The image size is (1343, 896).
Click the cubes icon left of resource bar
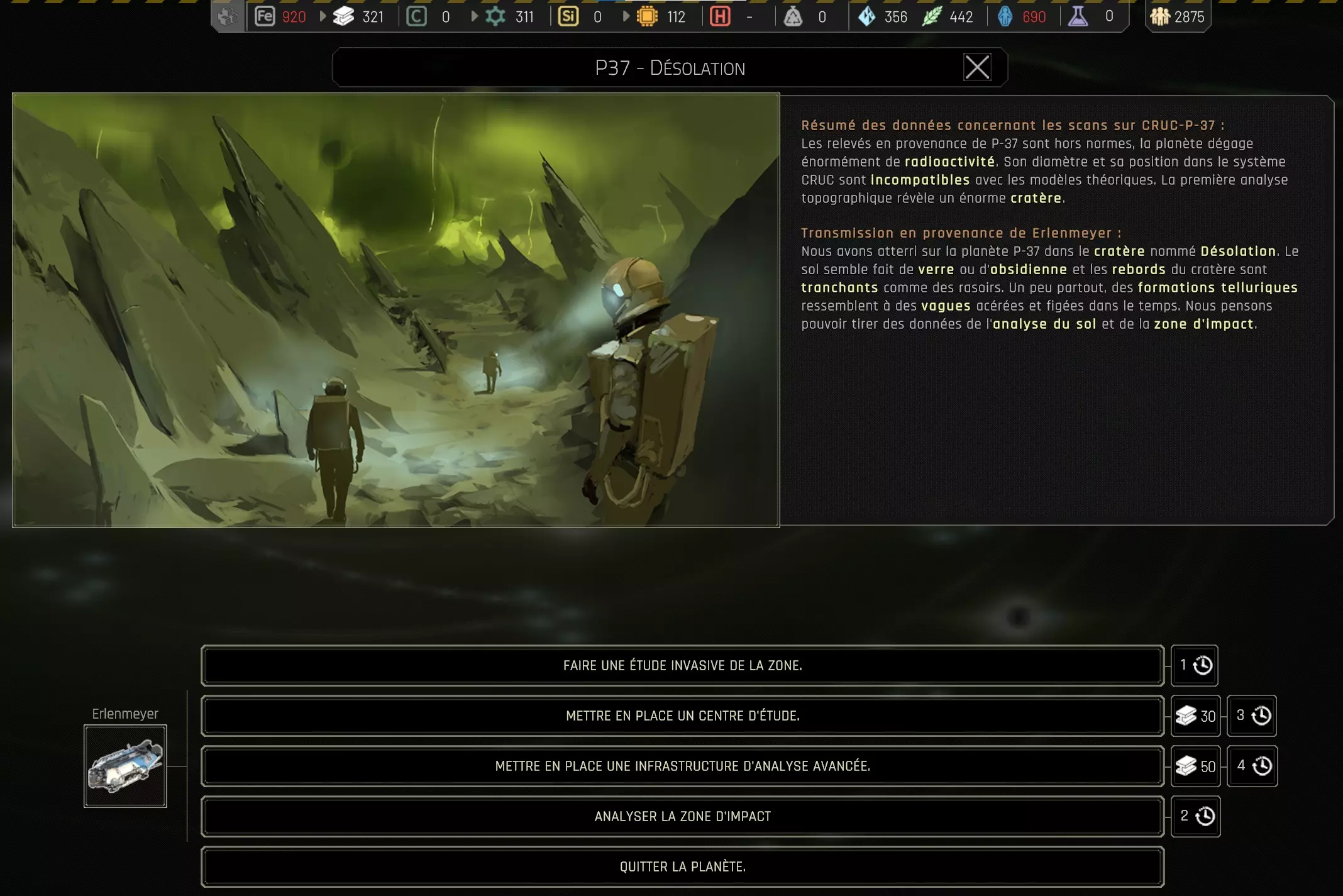coord(228,16)
